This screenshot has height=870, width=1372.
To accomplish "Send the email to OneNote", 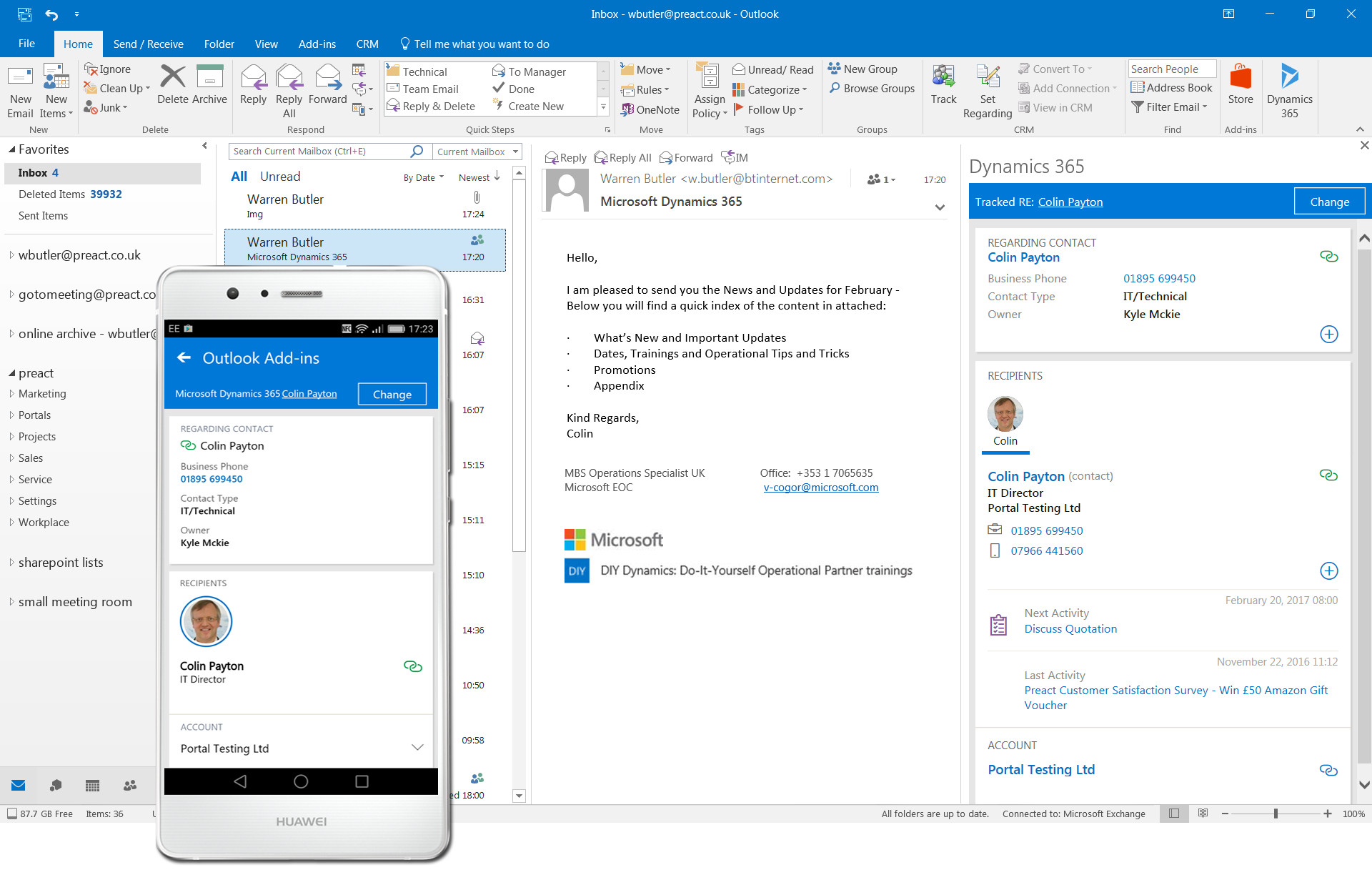I will 650,109.
